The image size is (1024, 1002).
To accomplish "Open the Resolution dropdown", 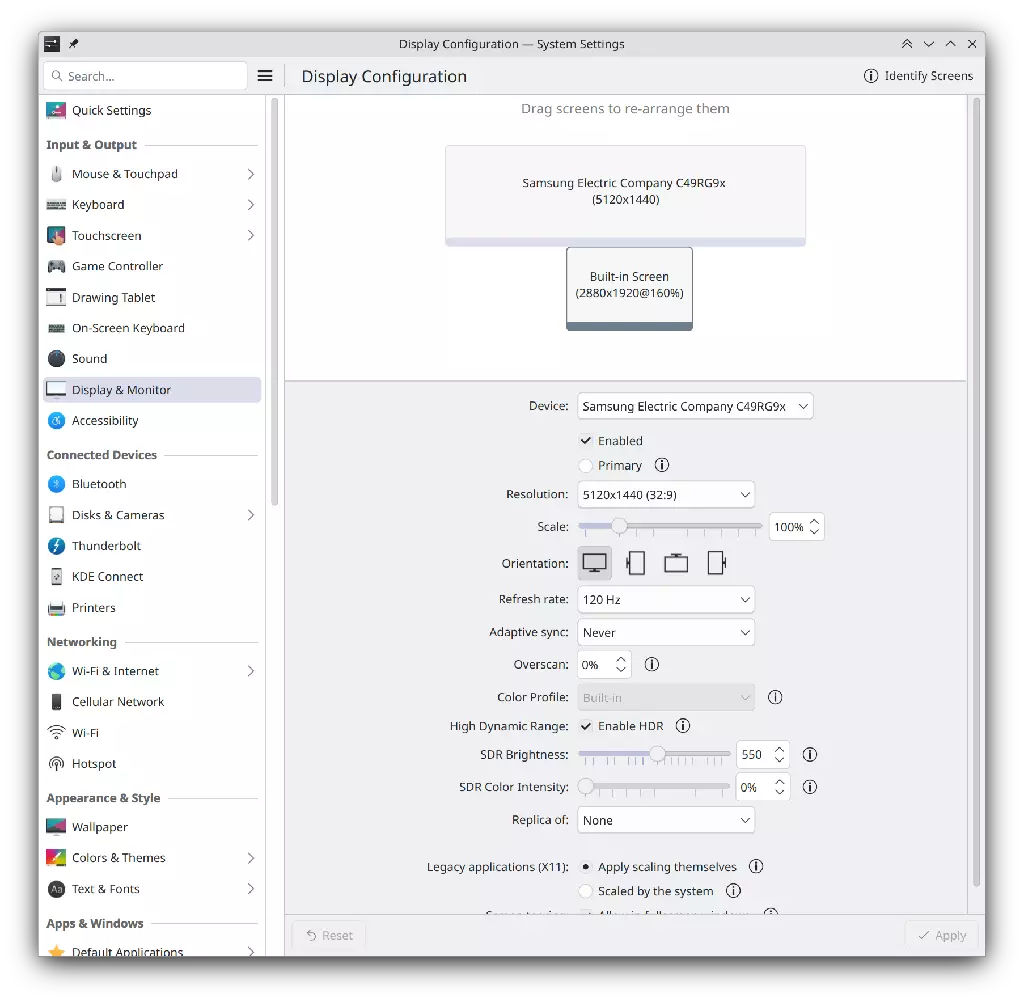I will pos(665,494).
